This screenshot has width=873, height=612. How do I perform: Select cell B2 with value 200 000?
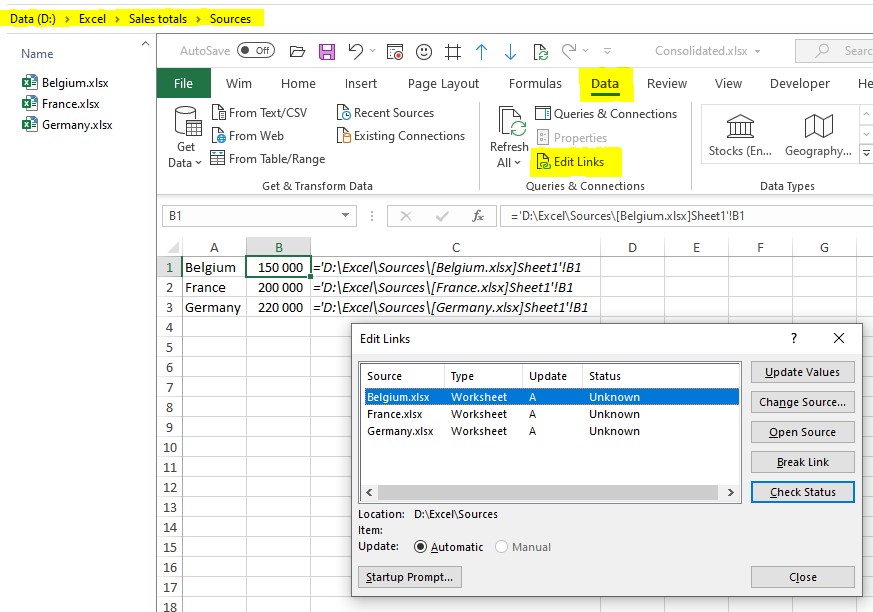coord(278,287)
